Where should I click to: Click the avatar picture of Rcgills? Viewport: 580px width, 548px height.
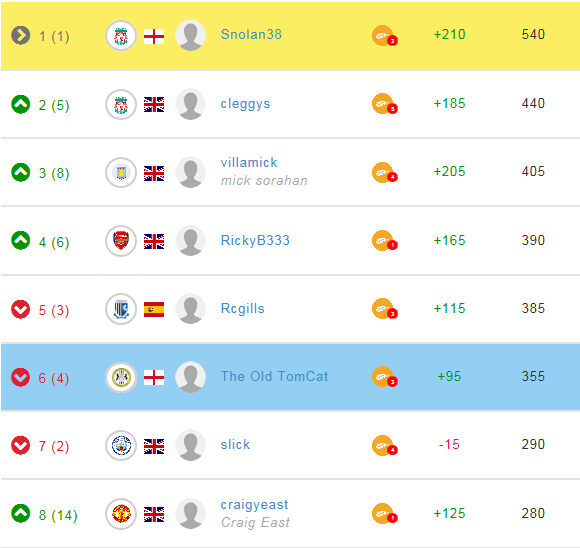point(190,309)
